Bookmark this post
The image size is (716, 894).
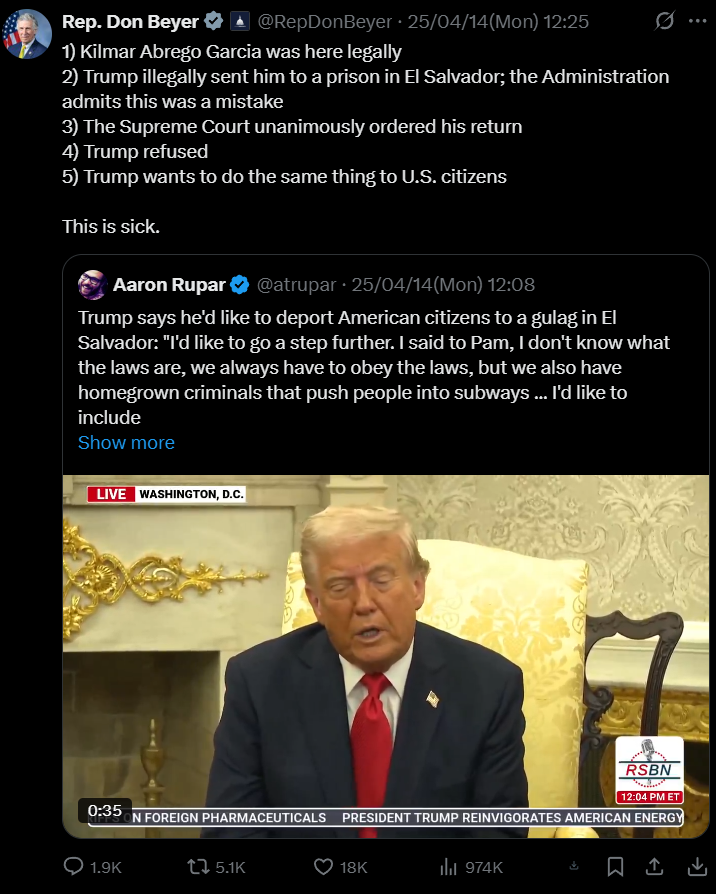pos(615,867)
